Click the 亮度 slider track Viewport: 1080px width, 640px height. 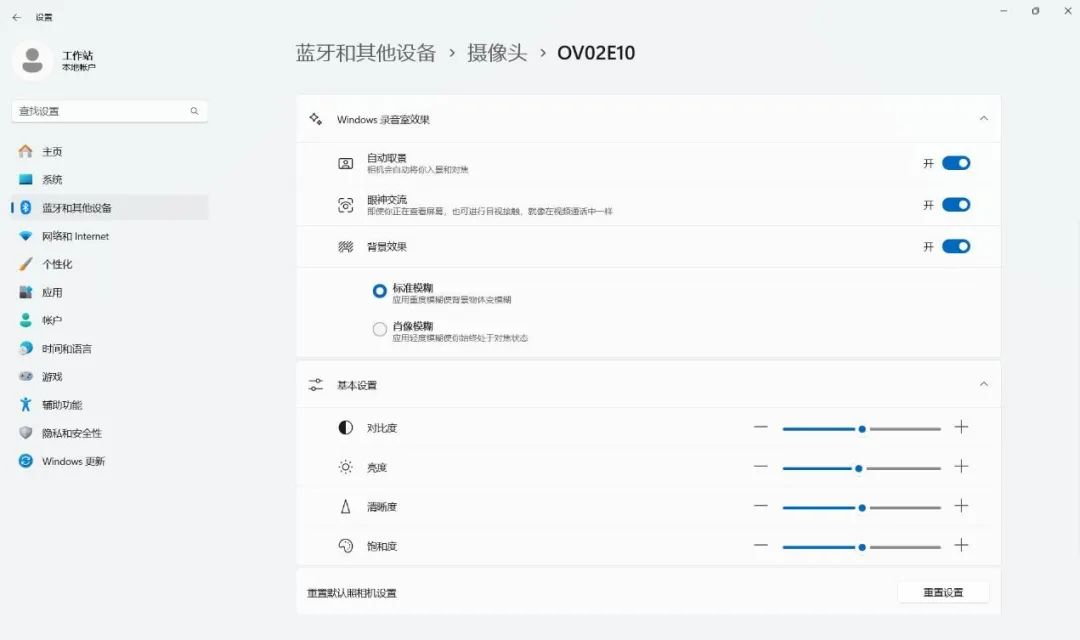tap(862, 468)
